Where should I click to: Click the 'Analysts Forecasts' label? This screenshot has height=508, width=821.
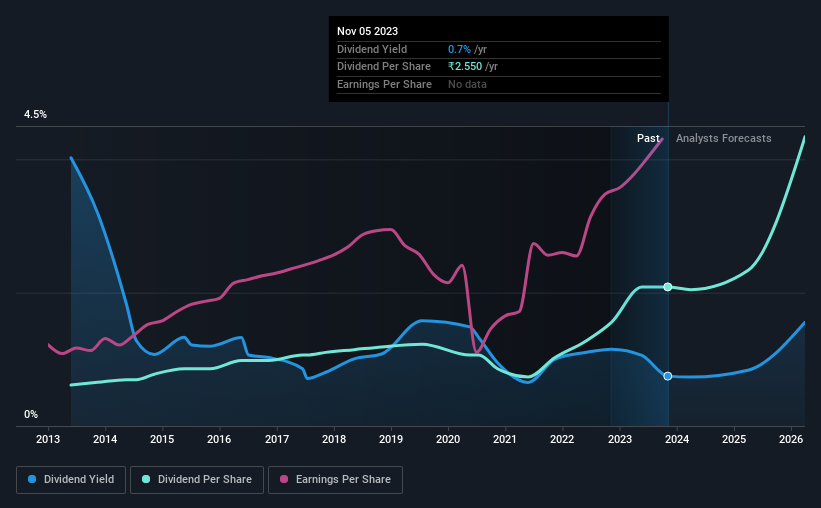click(x=723, y=138)
